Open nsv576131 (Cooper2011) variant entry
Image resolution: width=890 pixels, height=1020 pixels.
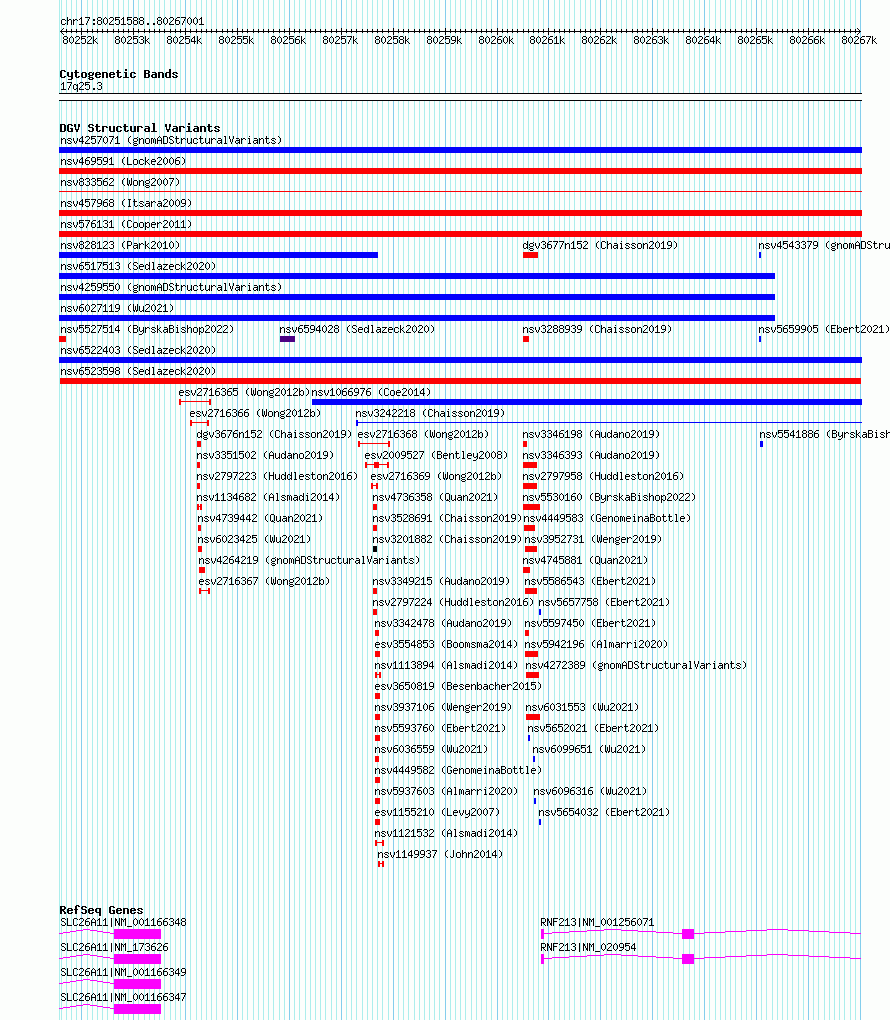pos(126,224)
